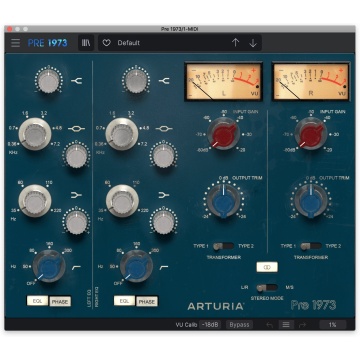Screen dimensions: 360x360
Task: Open the preset library browser icon
Action: pyautogui.click(x=86, y=43)
